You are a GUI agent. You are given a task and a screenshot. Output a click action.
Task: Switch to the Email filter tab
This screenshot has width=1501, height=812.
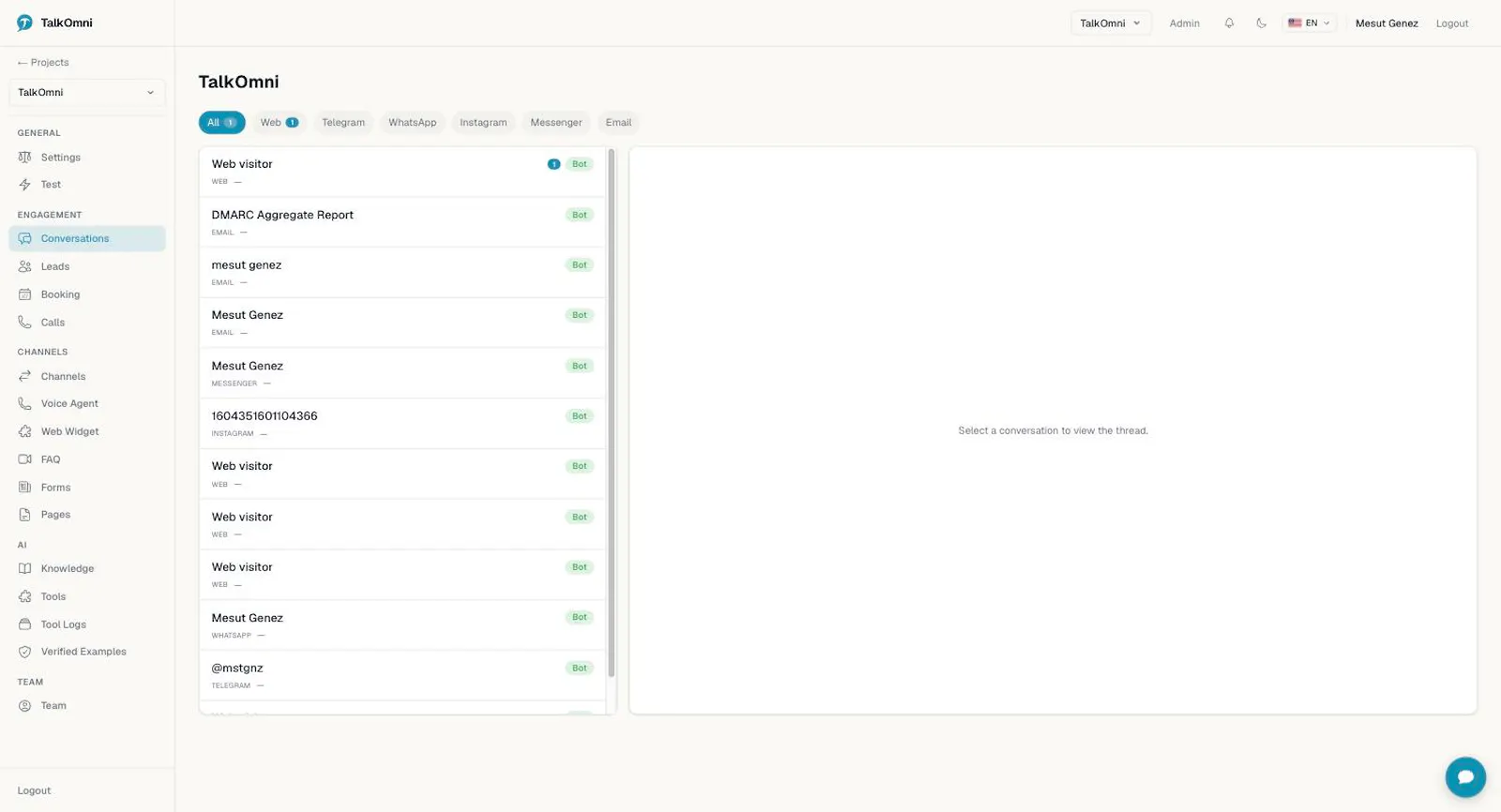pos(618,123)
